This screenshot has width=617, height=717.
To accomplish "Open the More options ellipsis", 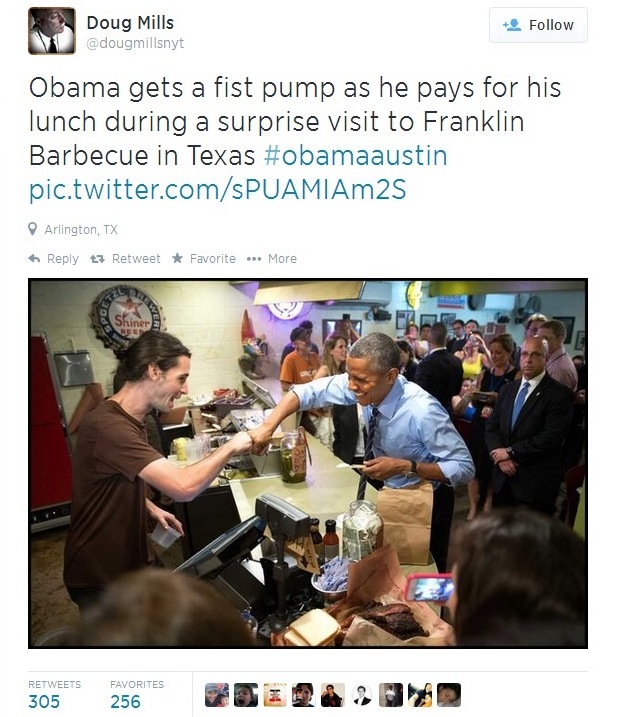I will tap(254, 259).
